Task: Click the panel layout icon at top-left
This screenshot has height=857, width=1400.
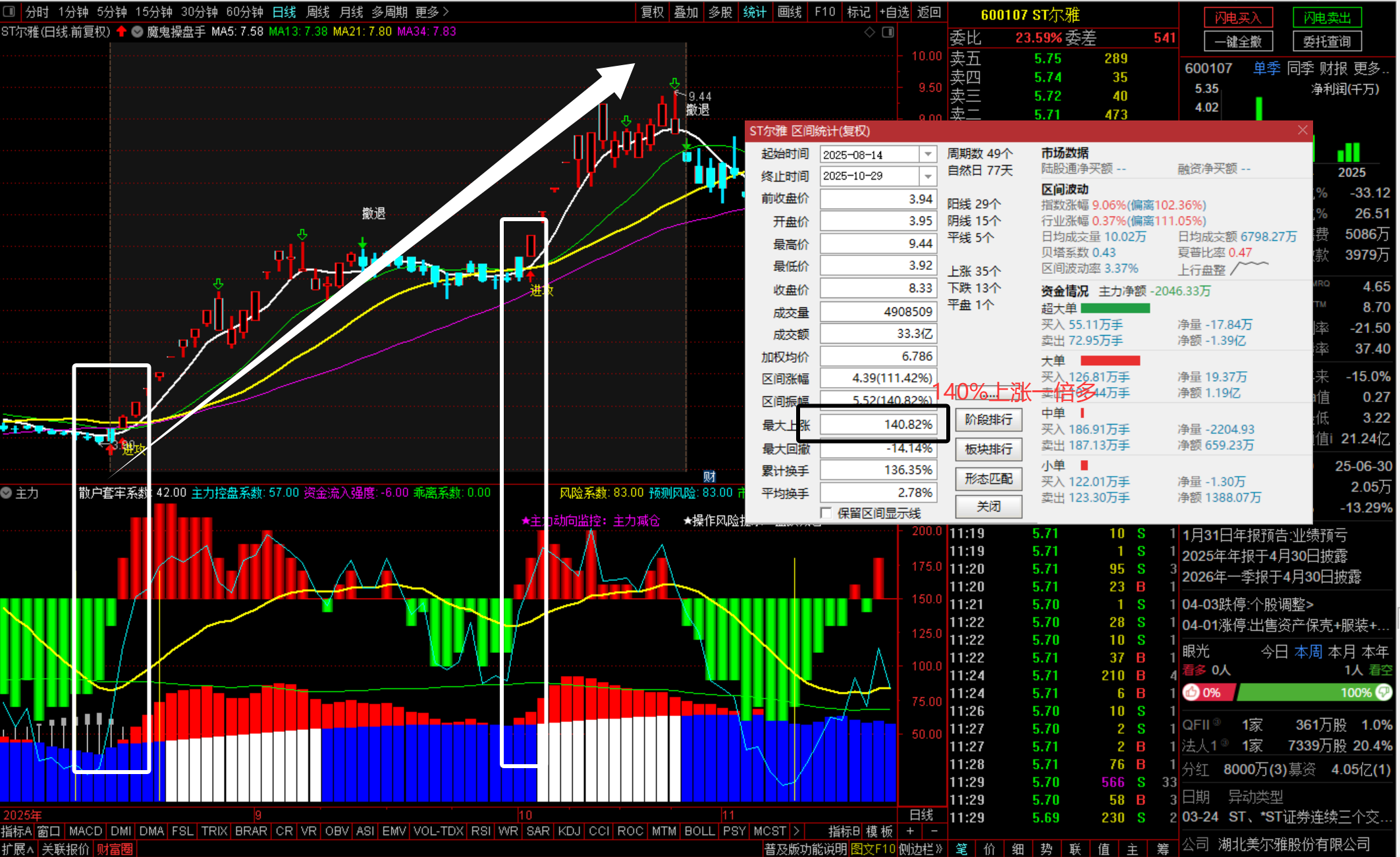Action: click(x=9, y=11)
